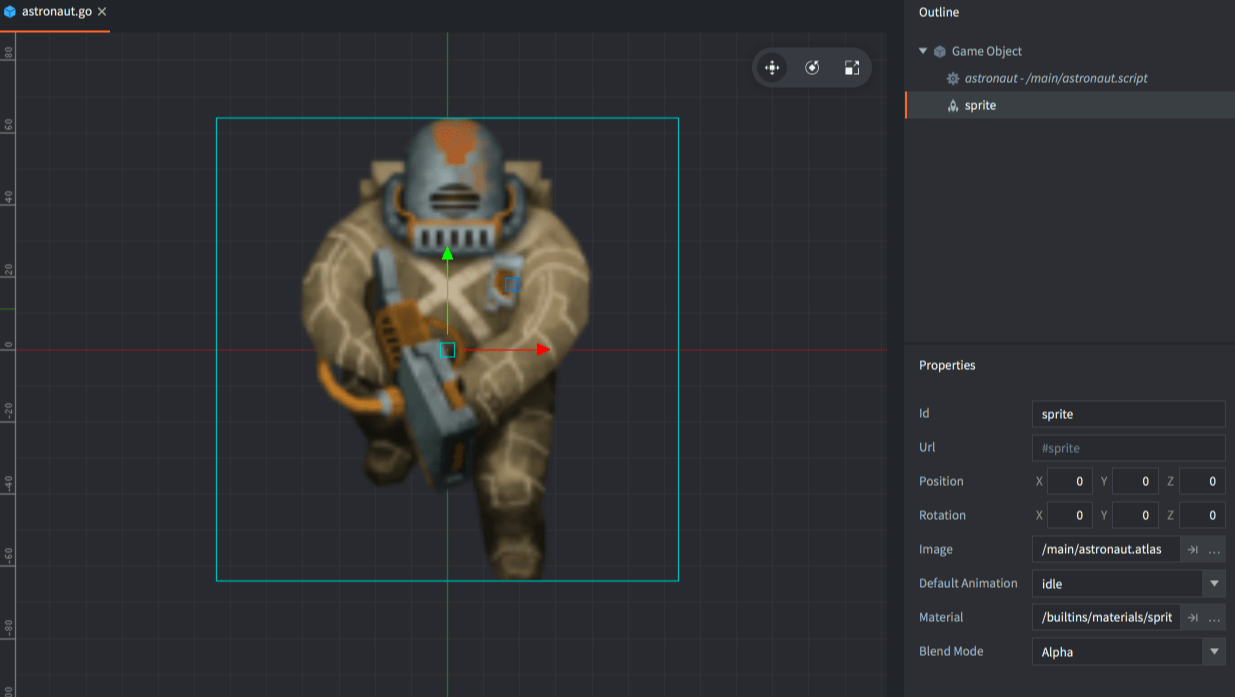
Task: Open the Material resource via arrow icon
Action: click(1192, 618)
